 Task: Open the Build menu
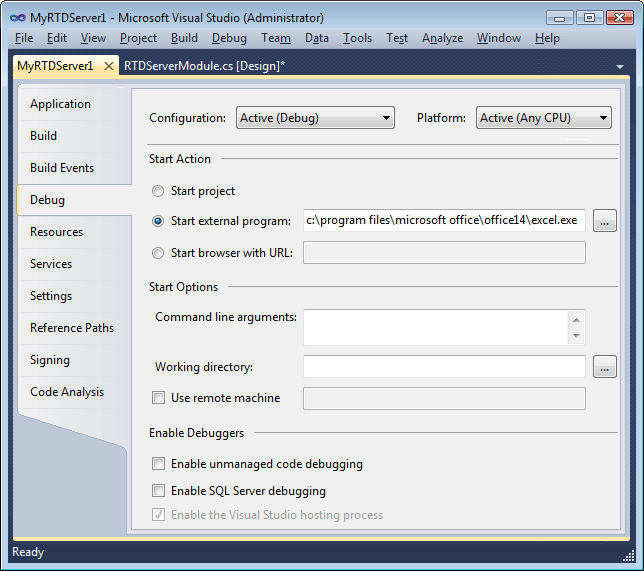pyautogui.click(x=184, y=38)
